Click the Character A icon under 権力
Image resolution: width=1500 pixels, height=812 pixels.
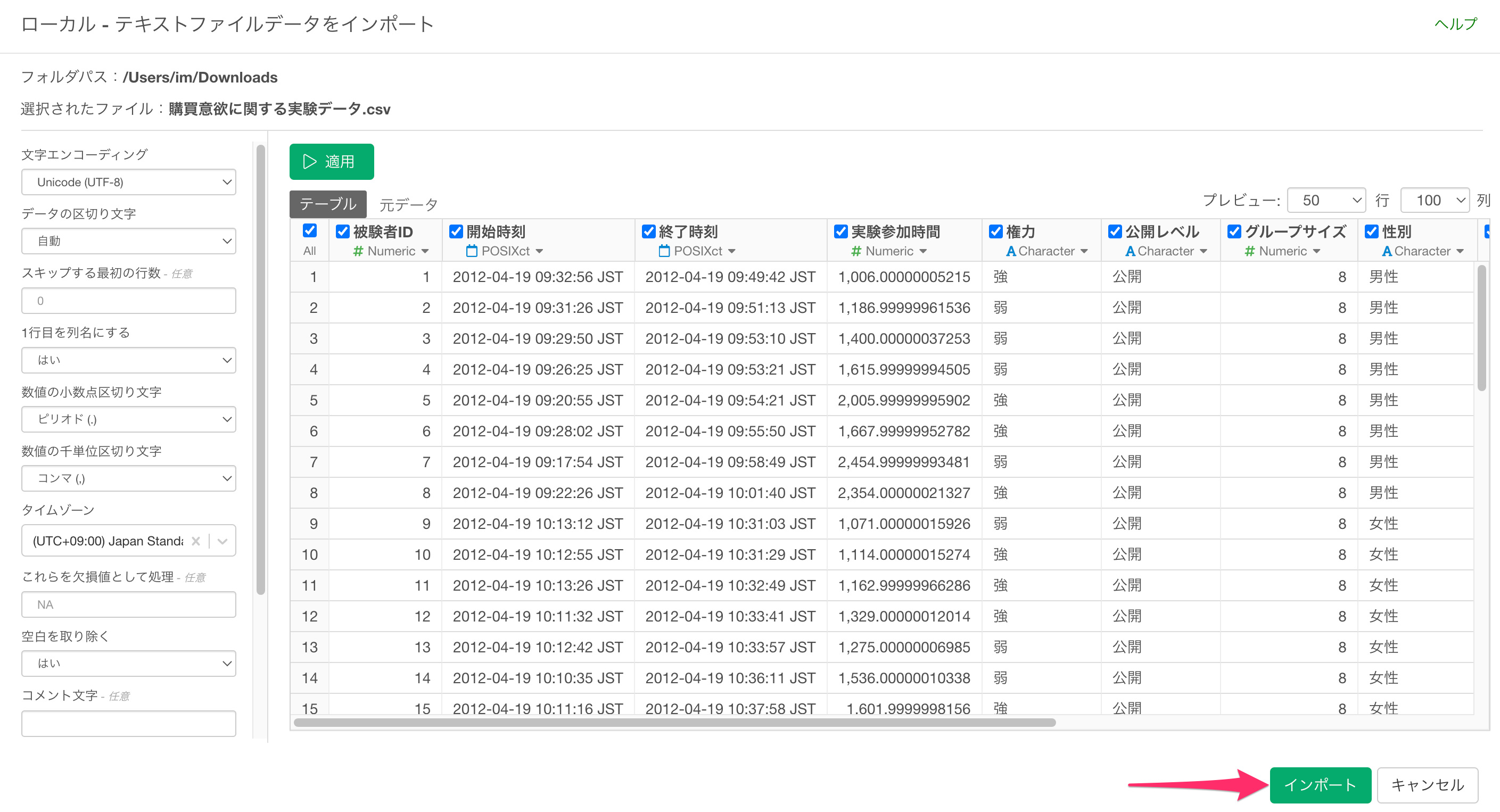(1011, 252)
